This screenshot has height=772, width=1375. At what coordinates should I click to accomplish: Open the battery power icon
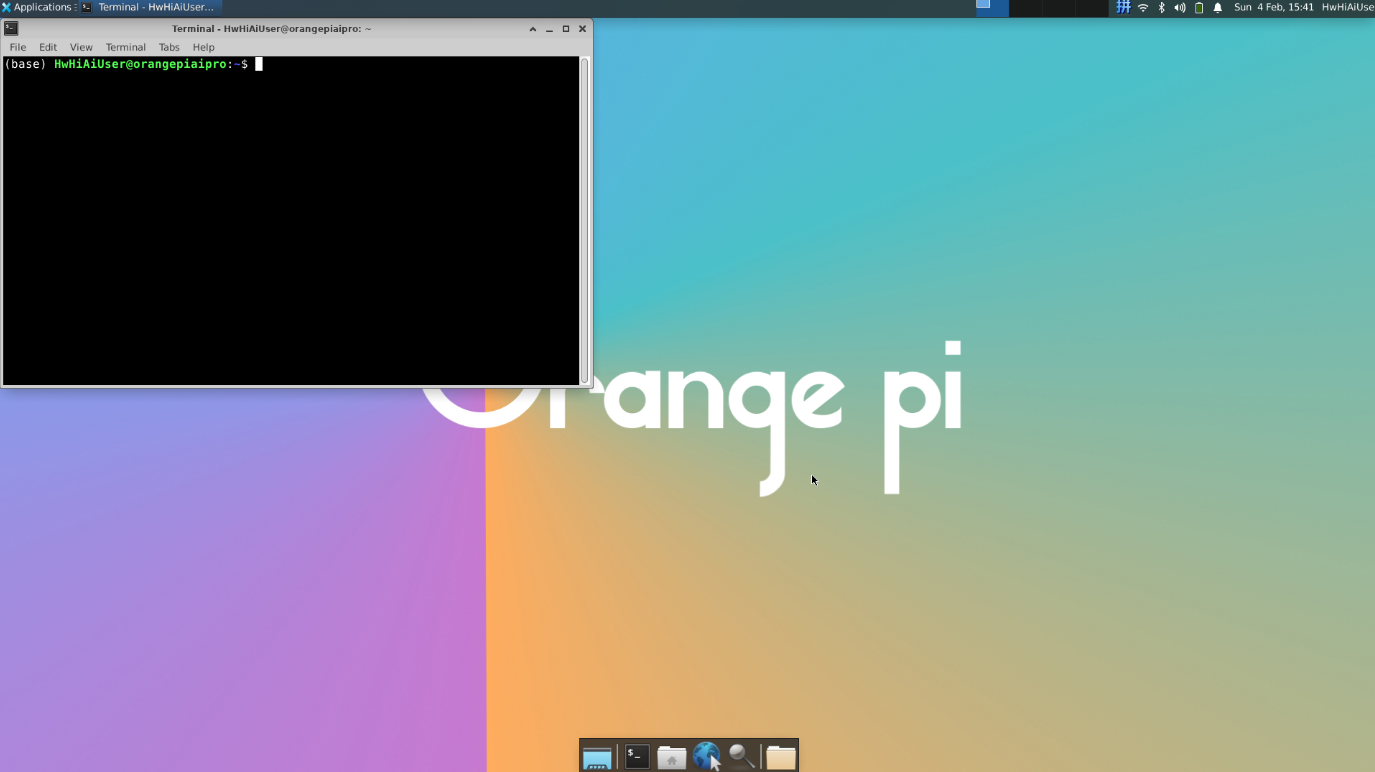(1199, 7)
